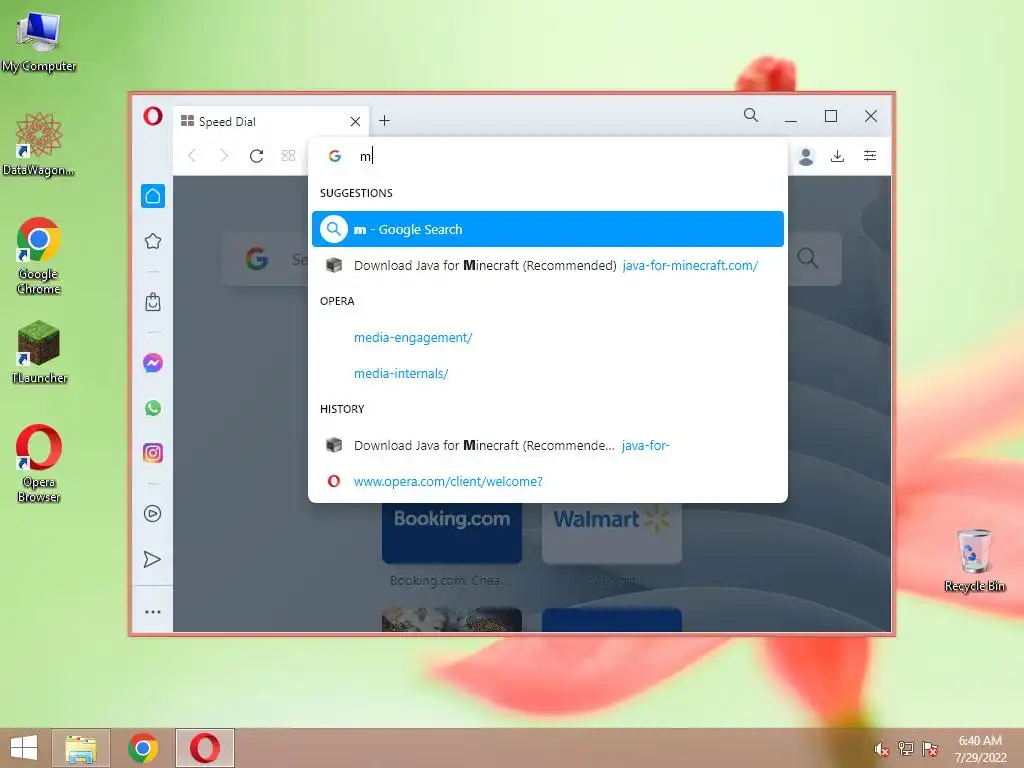
Task: Open the DataWagon desktop shortcut
Action: pyautogui.click(x=39, y=144)
